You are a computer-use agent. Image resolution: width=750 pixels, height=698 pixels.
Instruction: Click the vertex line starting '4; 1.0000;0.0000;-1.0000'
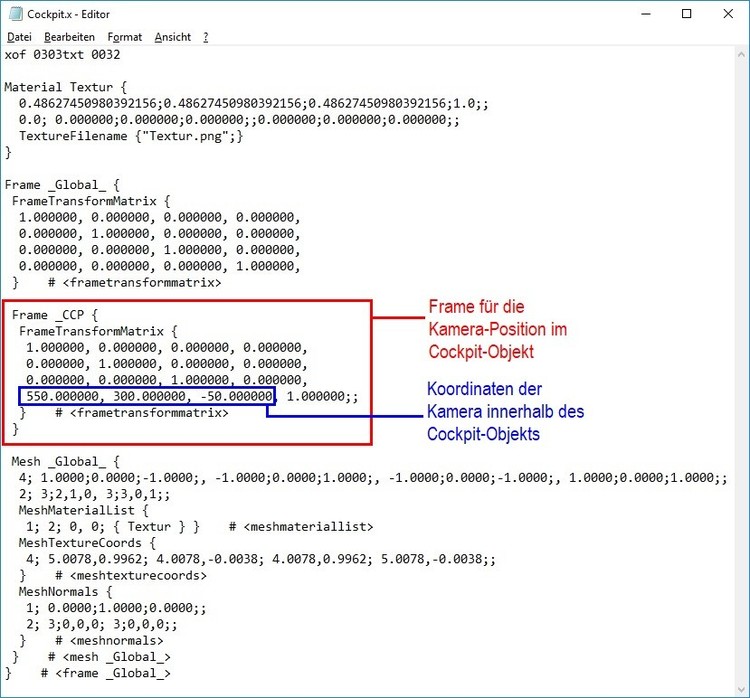tap(373, 478)
